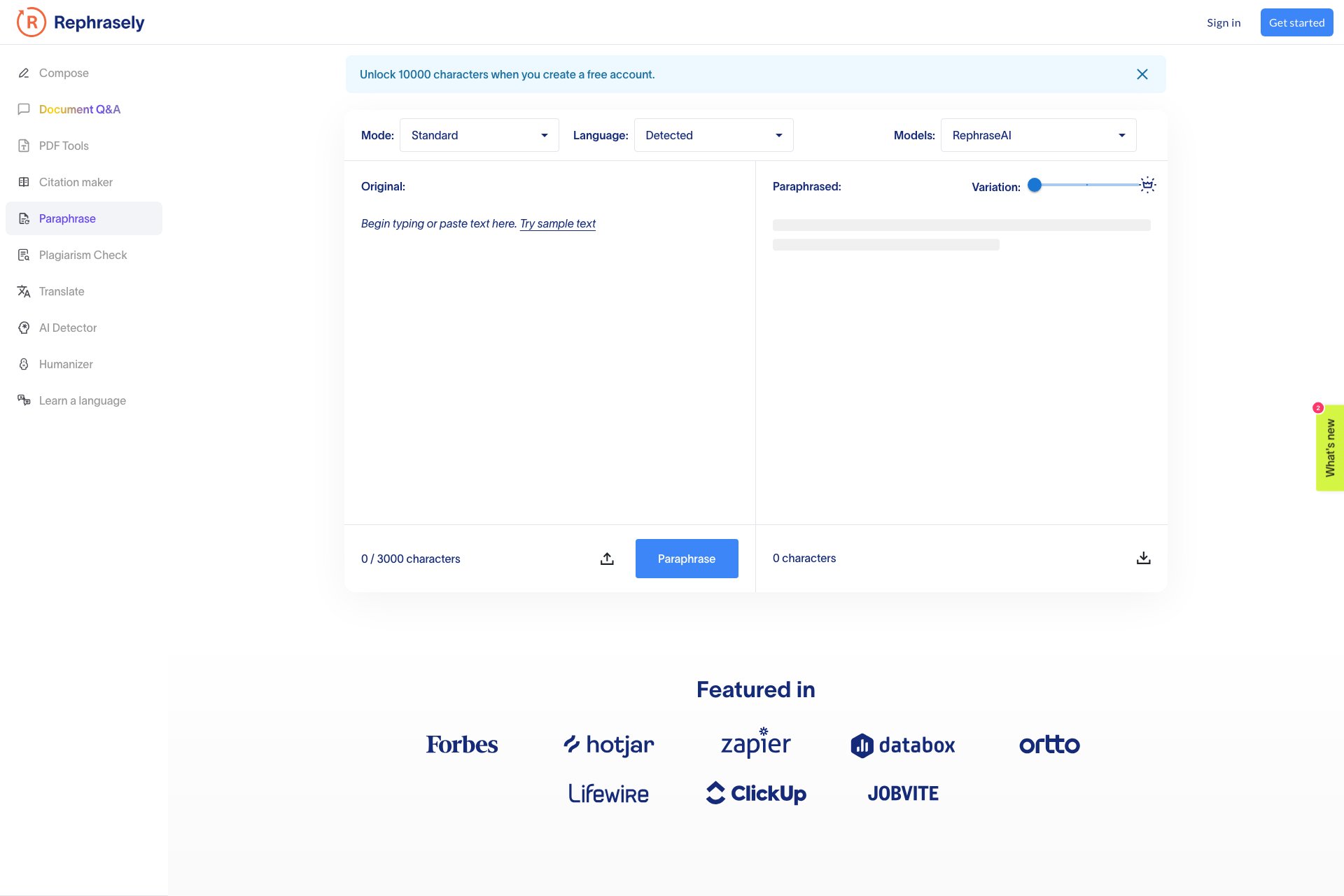Click into the Original text input area
The height and width of the screenshot is (896, 1344).
(549, 364)
